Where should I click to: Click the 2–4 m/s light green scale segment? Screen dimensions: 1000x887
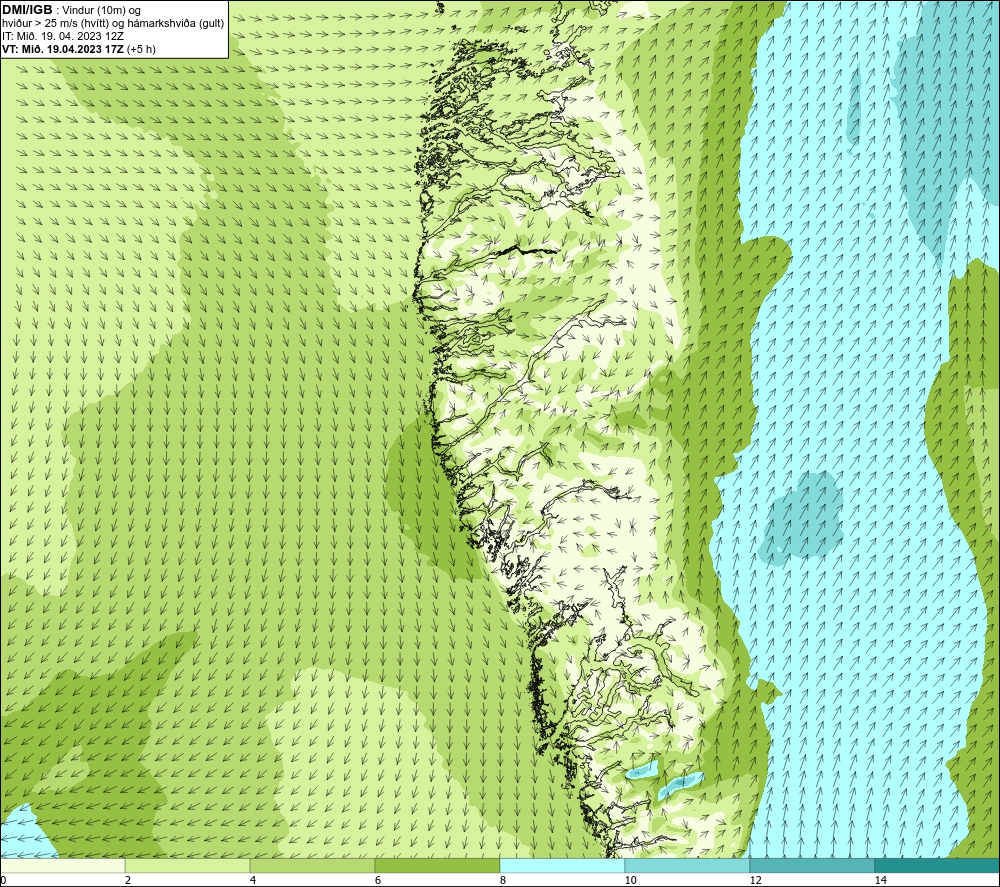click(188, 866)
